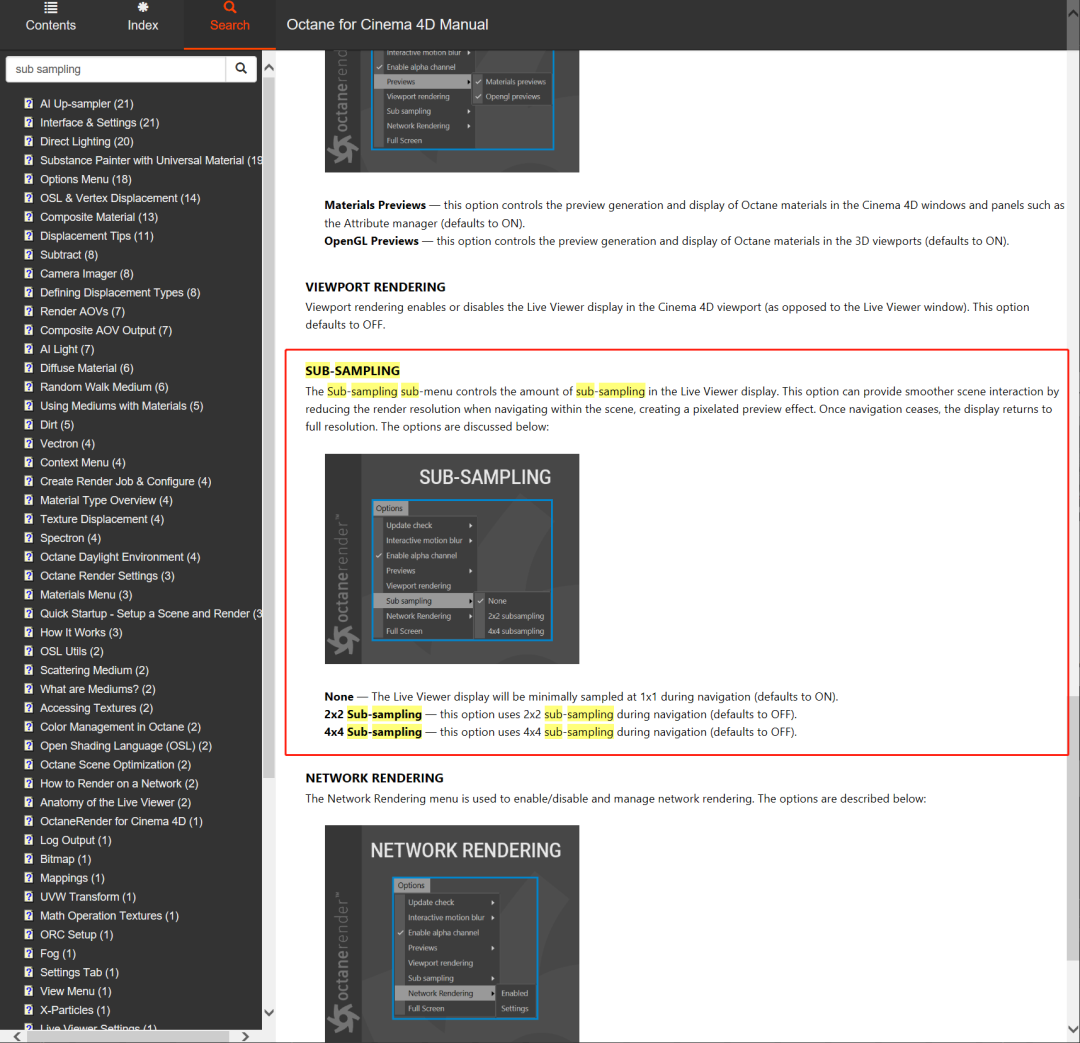Select the Search tab
Screen dimensions: 1080x1043
(229, 24)
